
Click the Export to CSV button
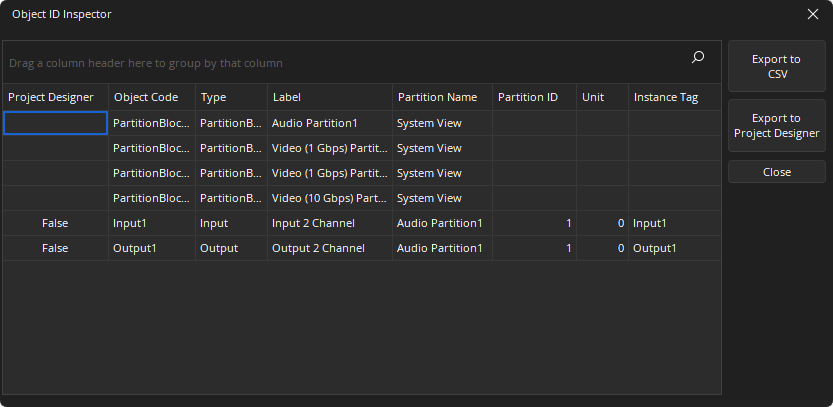[776, 67]
